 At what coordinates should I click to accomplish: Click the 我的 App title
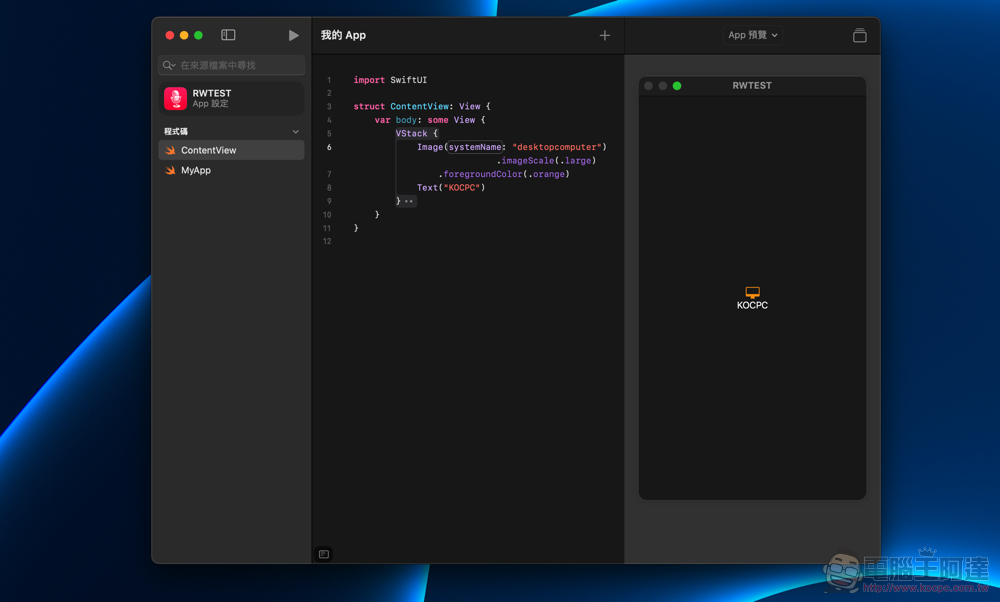pyautogui.click(x=343, y=35)
